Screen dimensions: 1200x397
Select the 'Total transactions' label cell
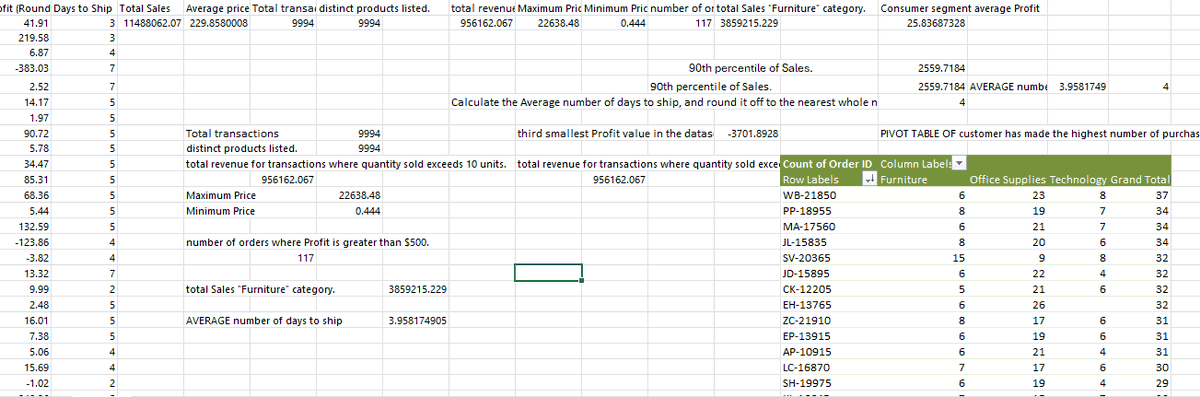click(x=233, y=133)
